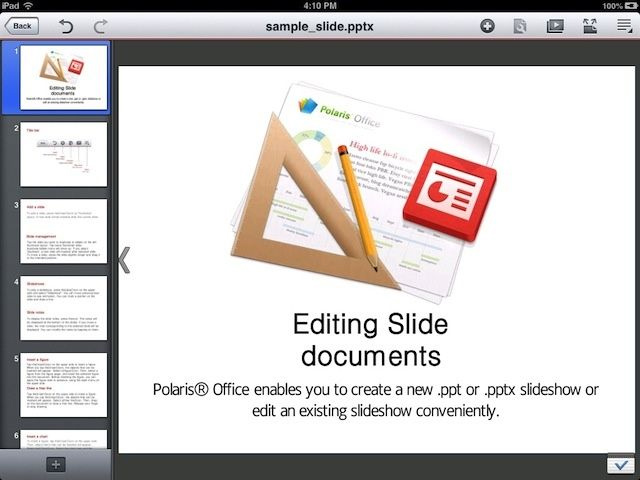Collapse the slide thumbnail panel arrow
Image resolution: width=640 pixels, height=480 pixels.
pos(125,260)
